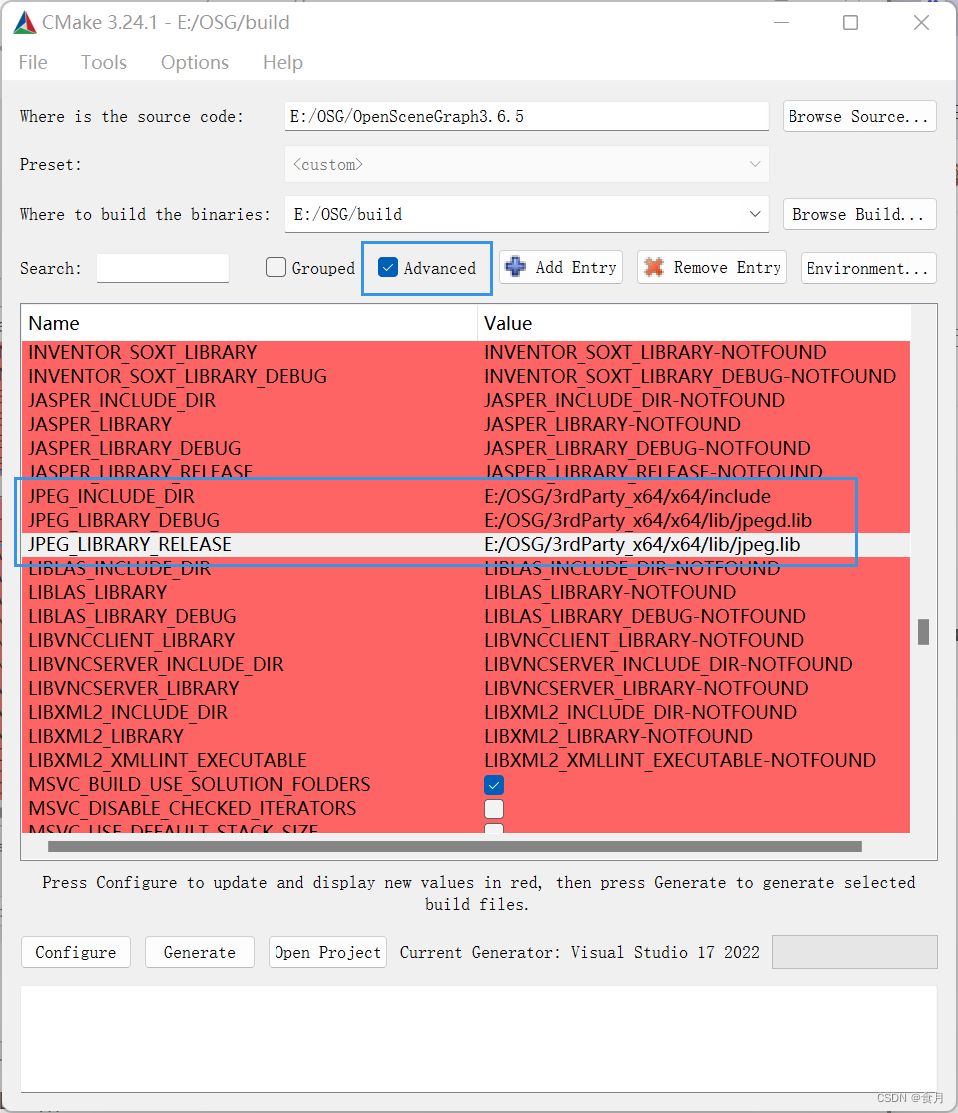Image resolution: width=958 pixels, height=1113 pixels.
Task: Open the Preset dropdown
Action: [x=755, y=164]
